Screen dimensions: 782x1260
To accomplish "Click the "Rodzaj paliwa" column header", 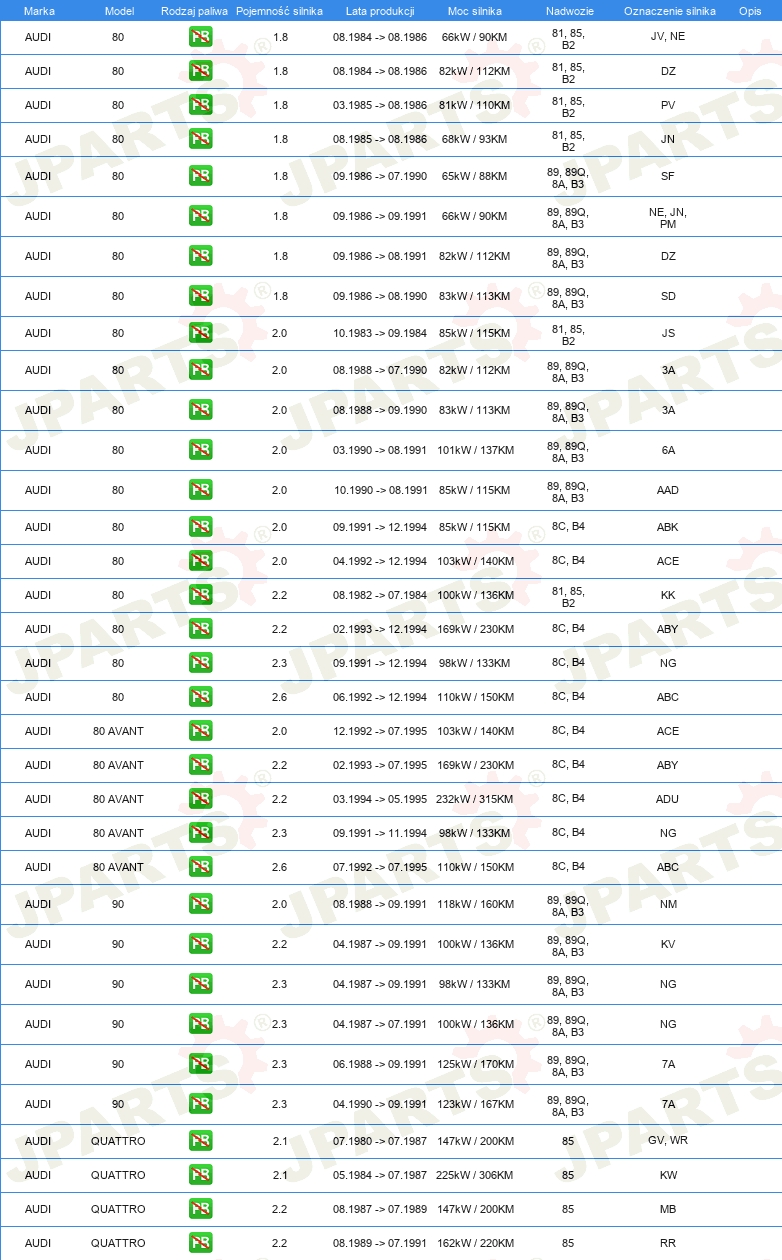I will click(195, 10).
